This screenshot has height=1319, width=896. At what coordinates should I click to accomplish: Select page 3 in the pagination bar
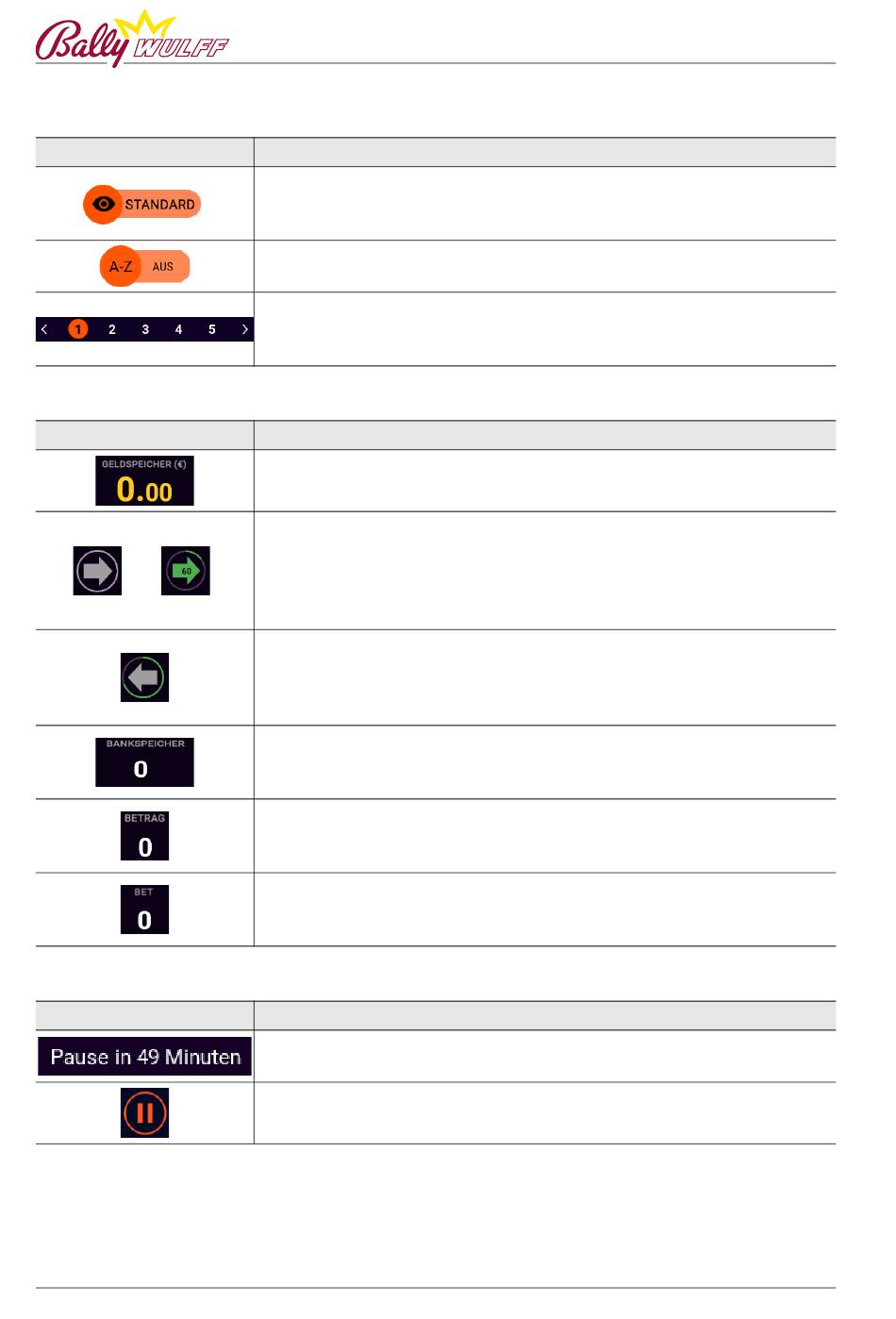pos(145,329)
